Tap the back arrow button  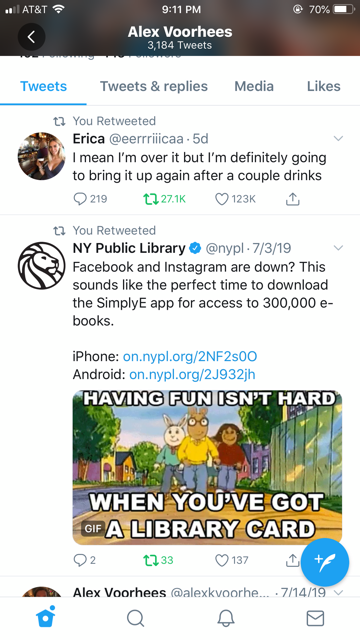coord(31,37)
